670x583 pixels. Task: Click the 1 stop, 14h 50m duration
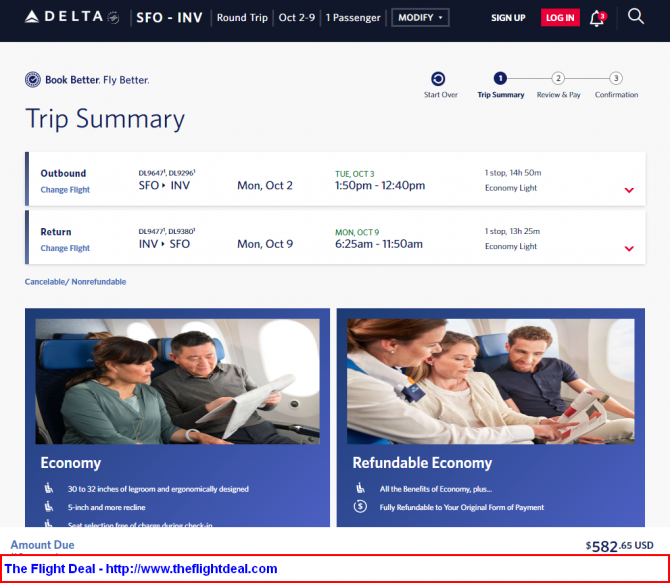(513, 173)
